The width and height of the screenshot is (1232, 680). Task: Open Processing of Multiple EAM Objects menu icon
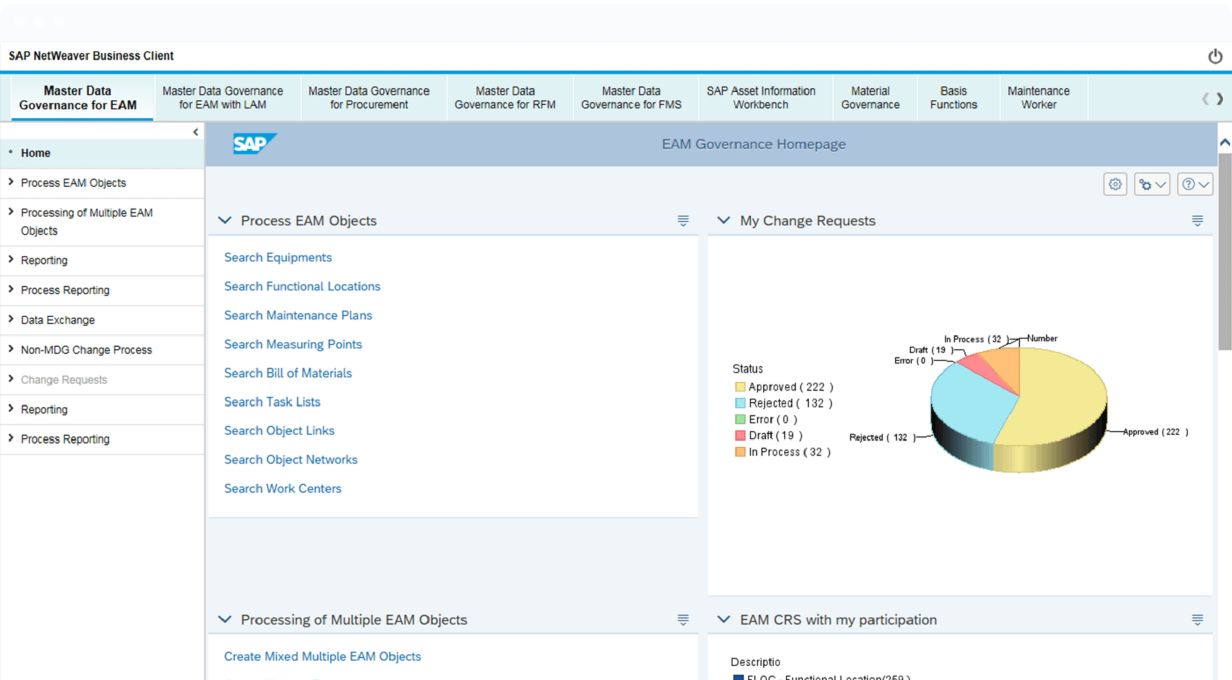tap(683, 620)
